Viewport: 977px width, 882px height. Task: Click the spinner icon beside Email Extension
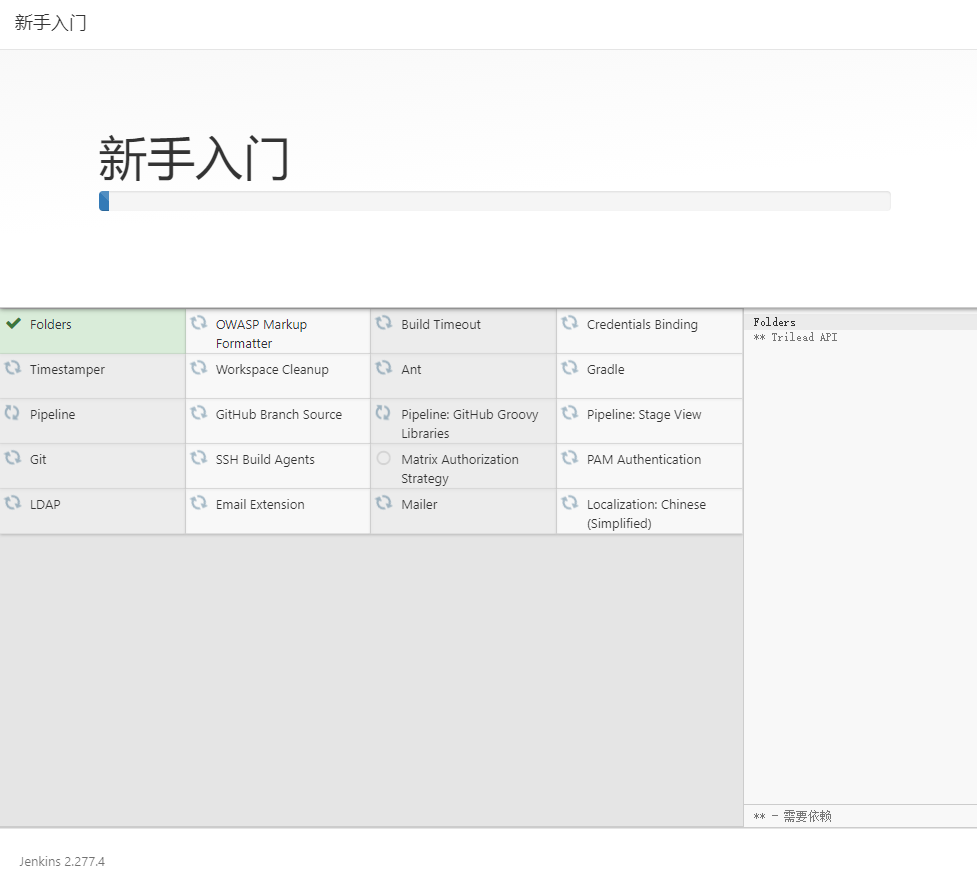click(x=199, y=503)
